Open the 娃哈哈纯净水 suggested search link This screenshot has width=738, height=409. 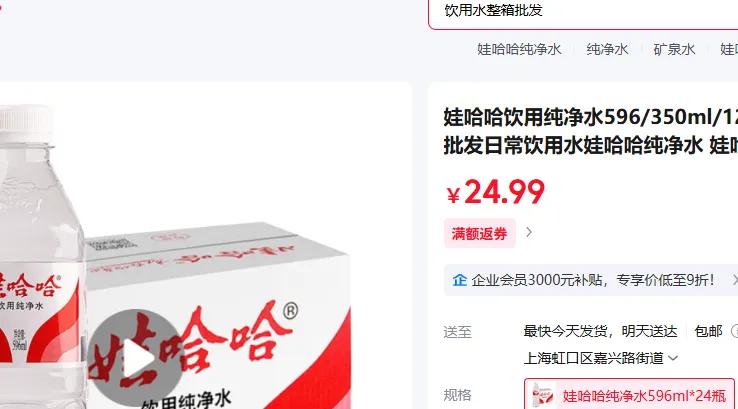[519, 49]
